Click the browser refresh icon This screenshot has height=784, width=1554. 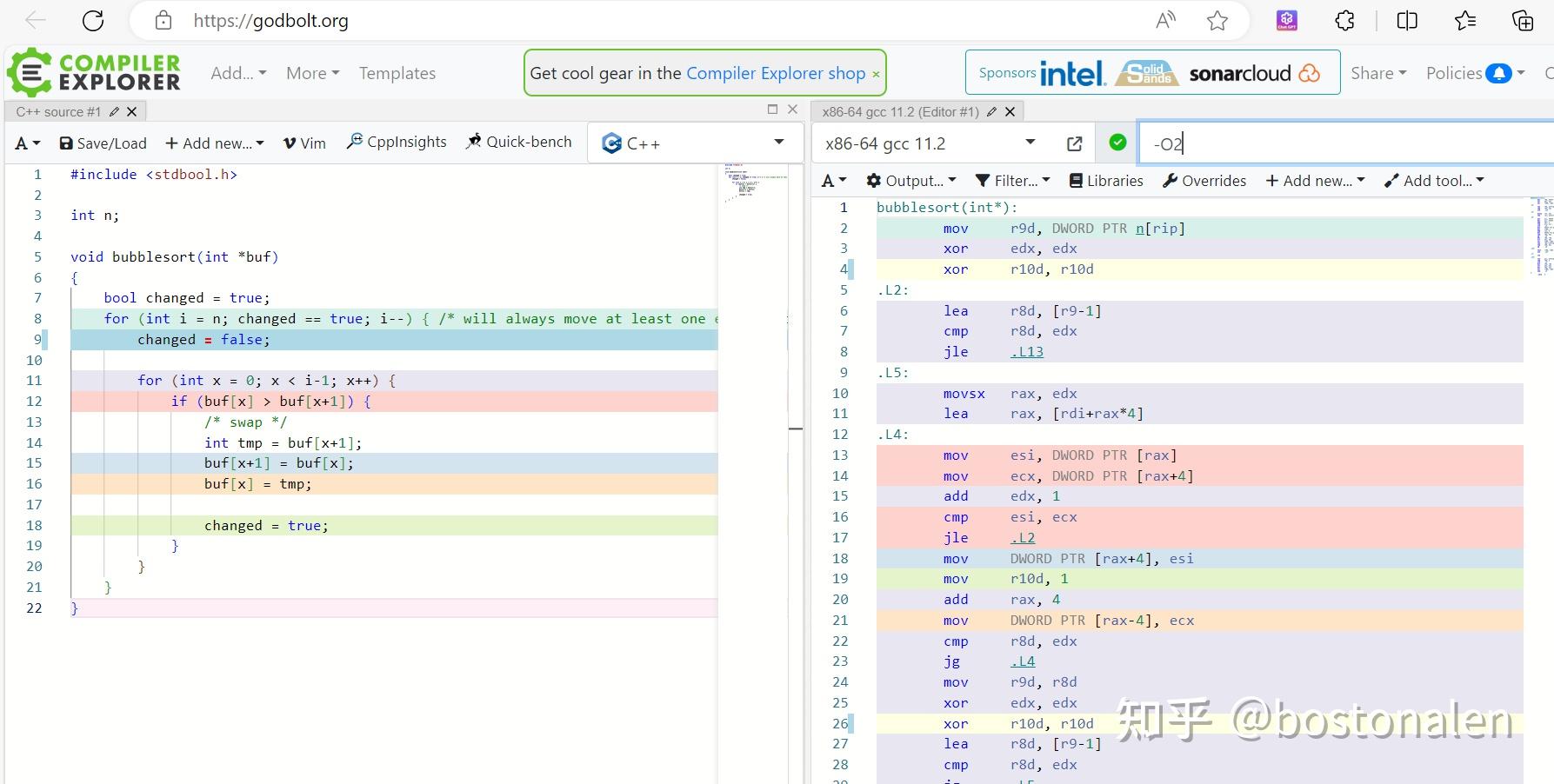coord(93,21)
